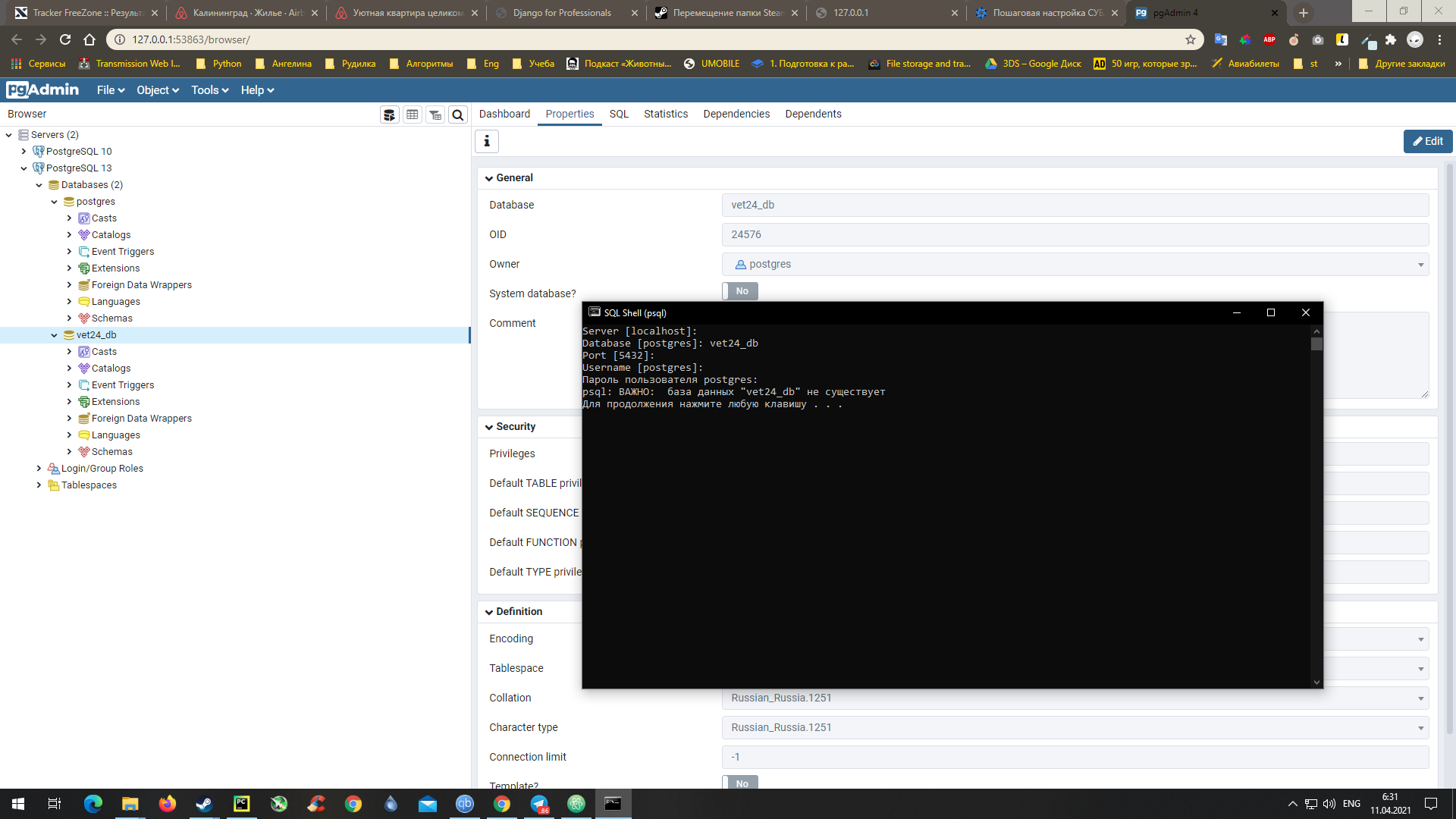Expand the PostgreSQL 10 server node
This screenshot has height=819, width=1456.
click(24, 152)
